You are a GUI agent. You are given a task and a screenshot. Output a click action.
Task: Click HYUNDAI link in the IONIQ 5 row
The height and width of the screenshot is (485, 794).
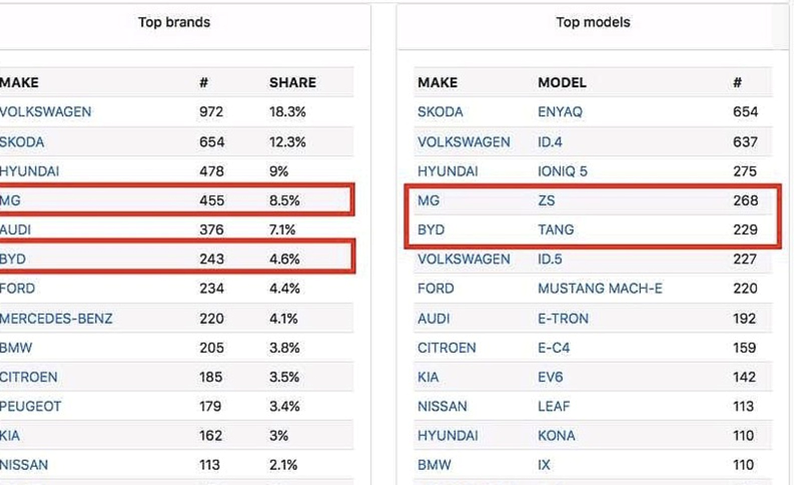[447, 171]
